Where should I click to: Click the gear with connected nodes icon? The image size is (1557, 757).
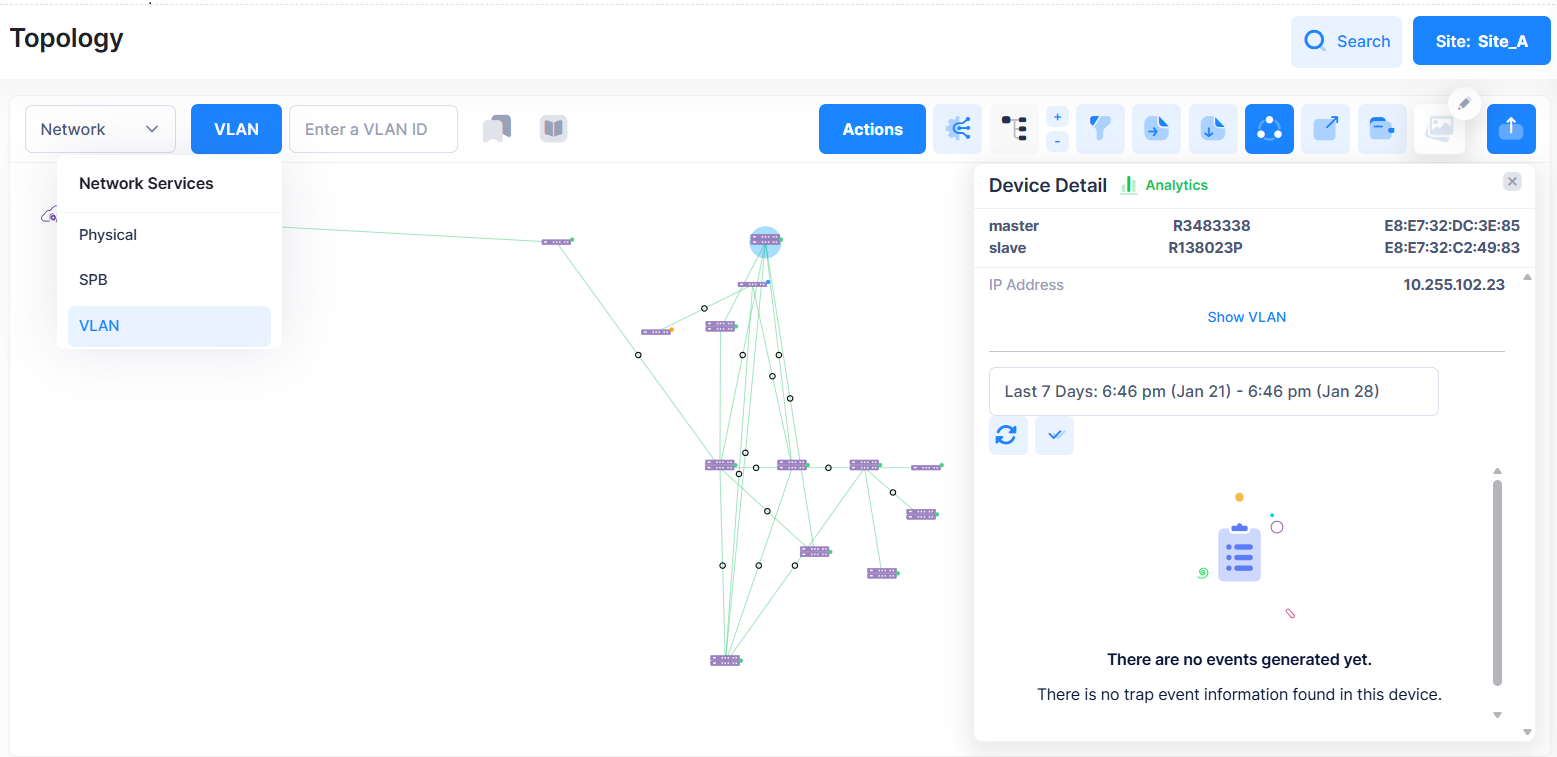[x=957, y=129]
